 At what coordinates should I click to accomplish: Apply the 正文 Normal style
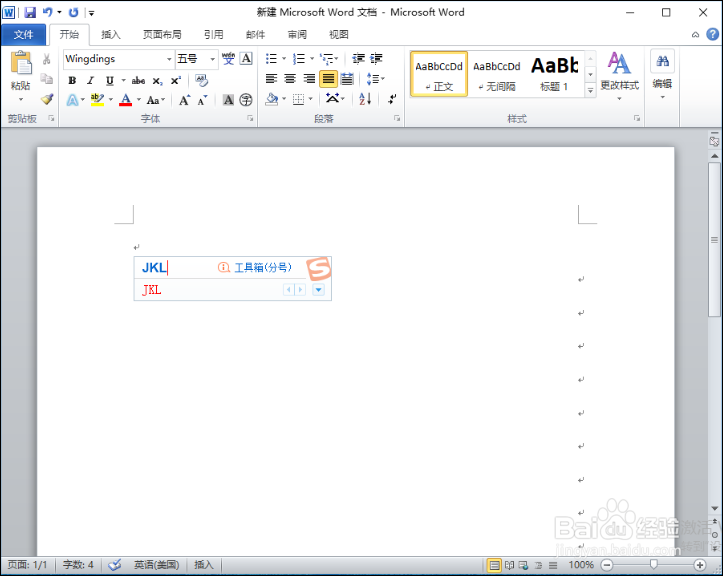[x=439, y=74]
